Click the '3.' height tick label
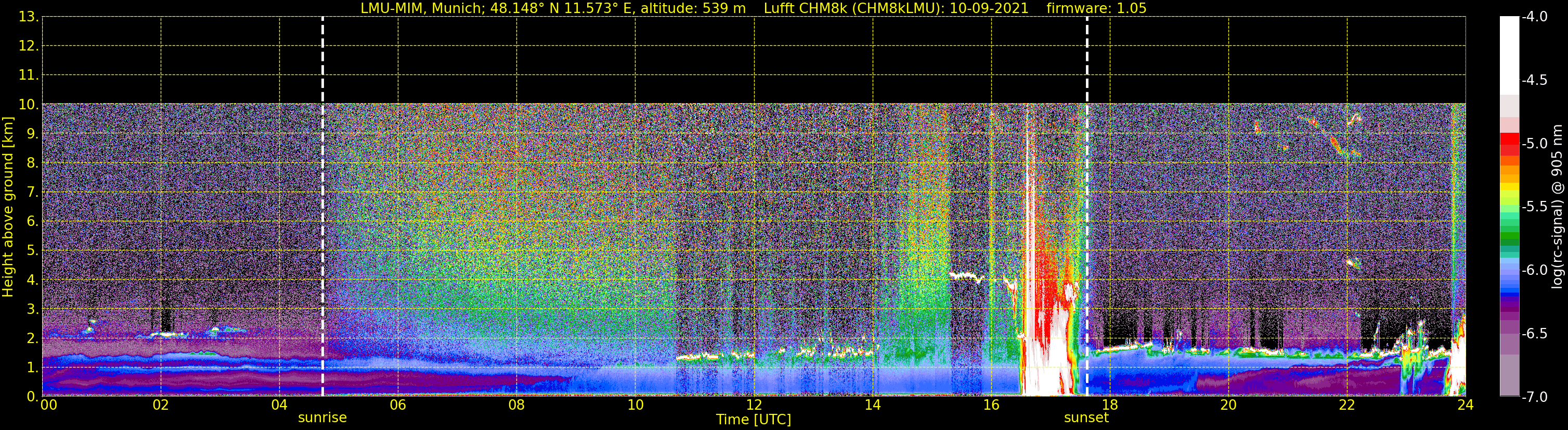The height and width of the screenshot is (430, 1568). pyautogui.click(x=32, y=309)
